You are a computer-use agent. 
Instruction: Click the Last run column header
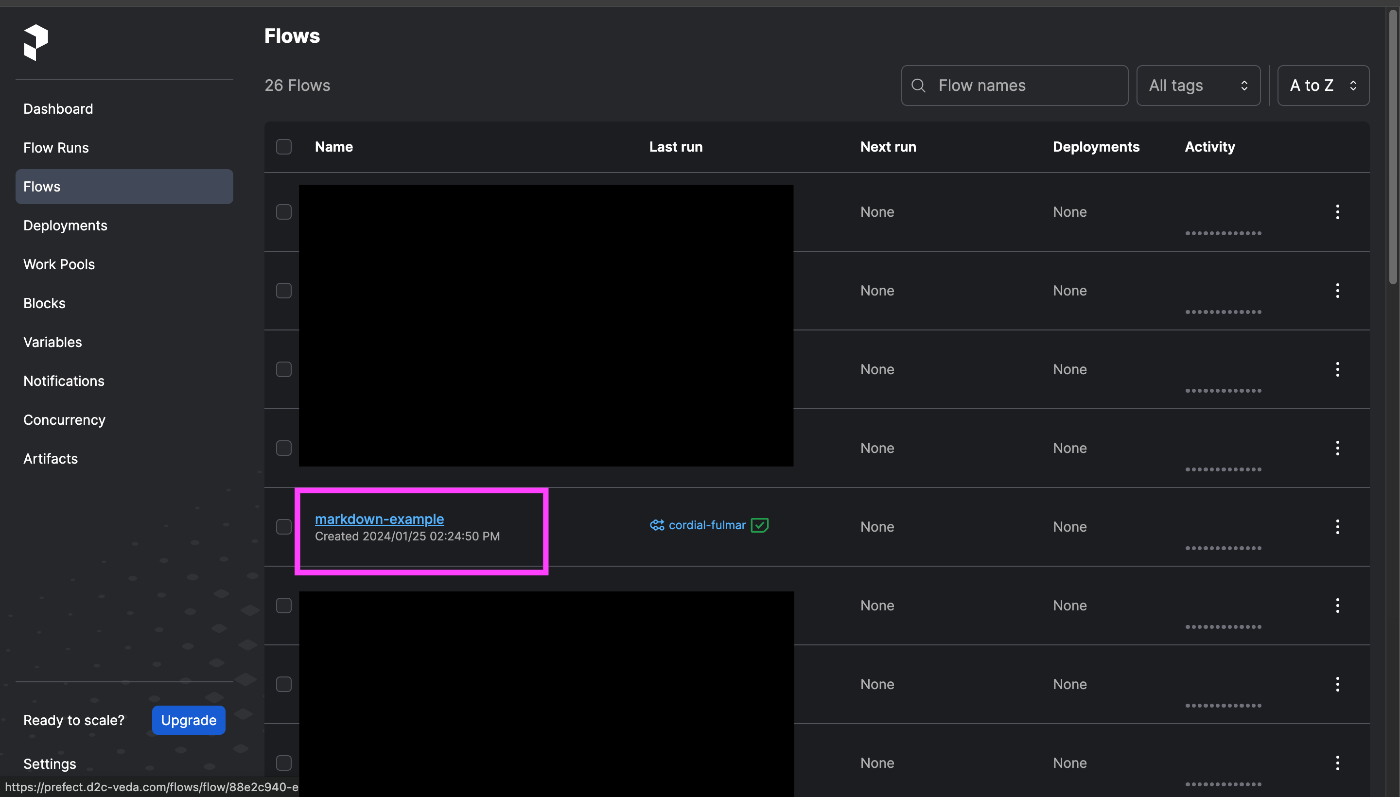(676, 147)
